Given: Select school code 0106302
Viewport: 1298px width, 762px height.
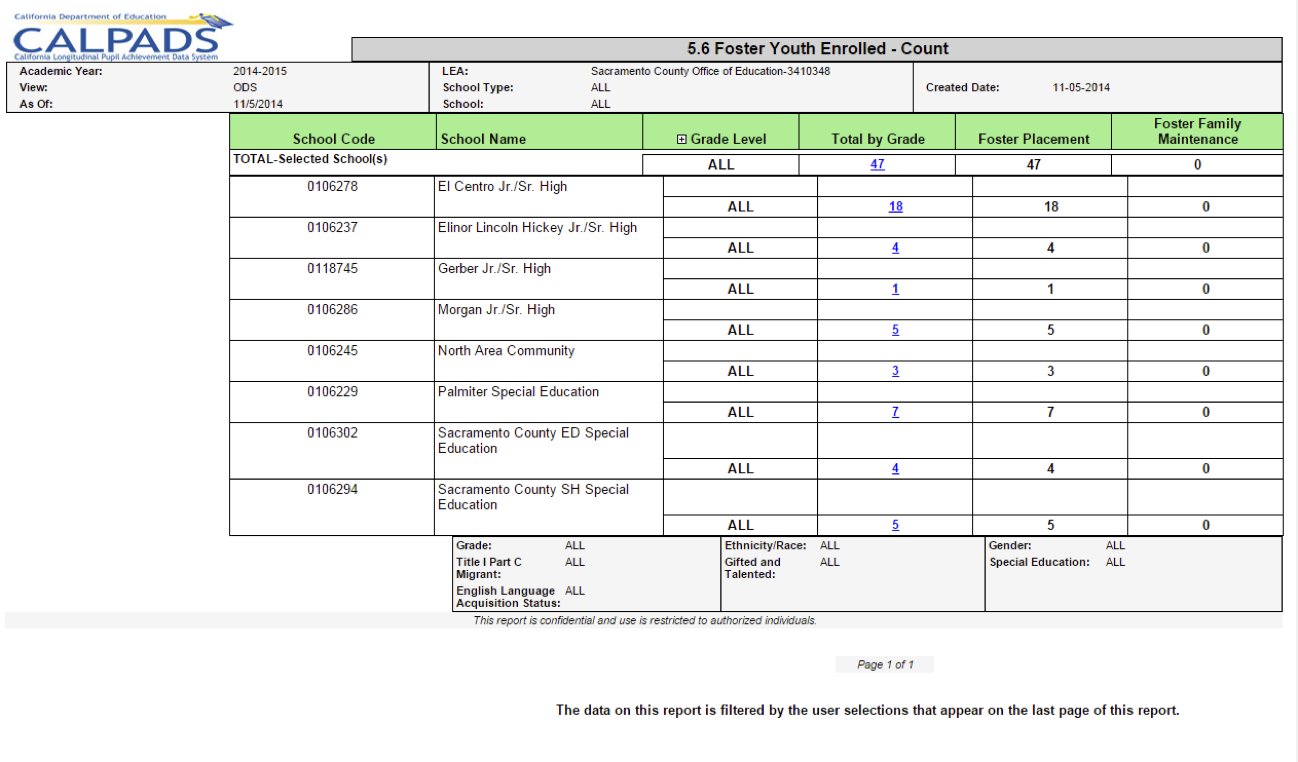Looking at the screenshot, I should point(332,432).
